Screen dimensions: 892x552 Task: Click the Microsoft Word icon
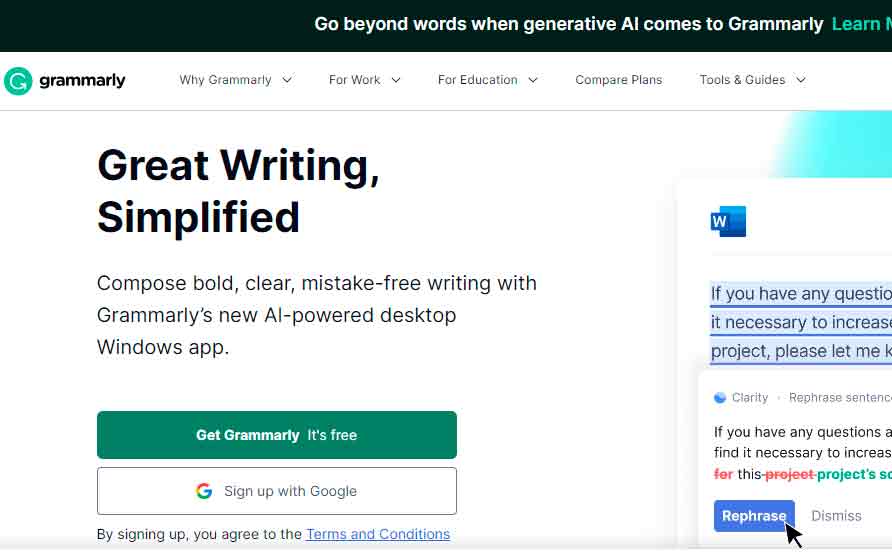click(728, 221)
